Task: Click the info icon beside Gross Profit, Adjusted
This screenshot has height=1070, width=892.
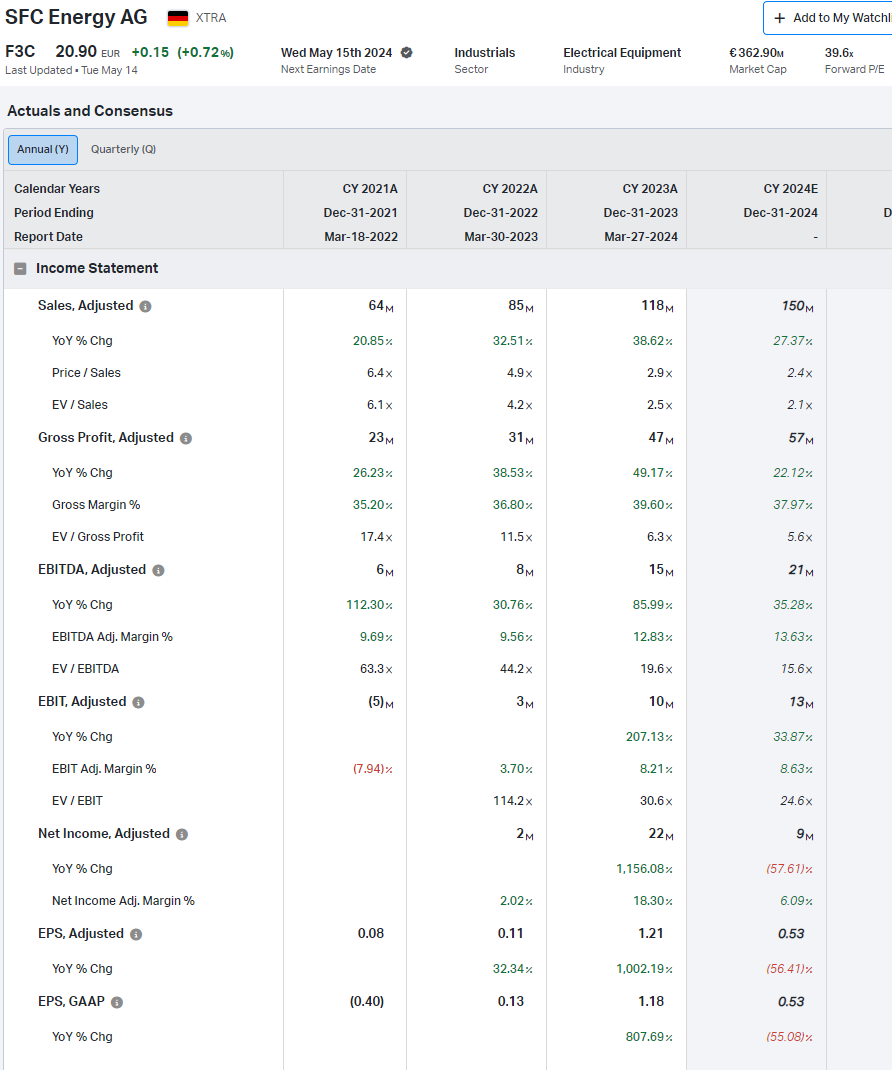Action: click(186, 438)
